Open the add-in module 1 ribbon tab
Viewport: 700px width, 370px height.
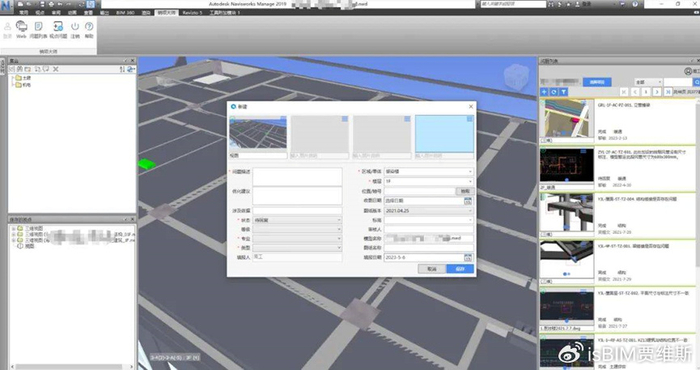pos(225,12)
